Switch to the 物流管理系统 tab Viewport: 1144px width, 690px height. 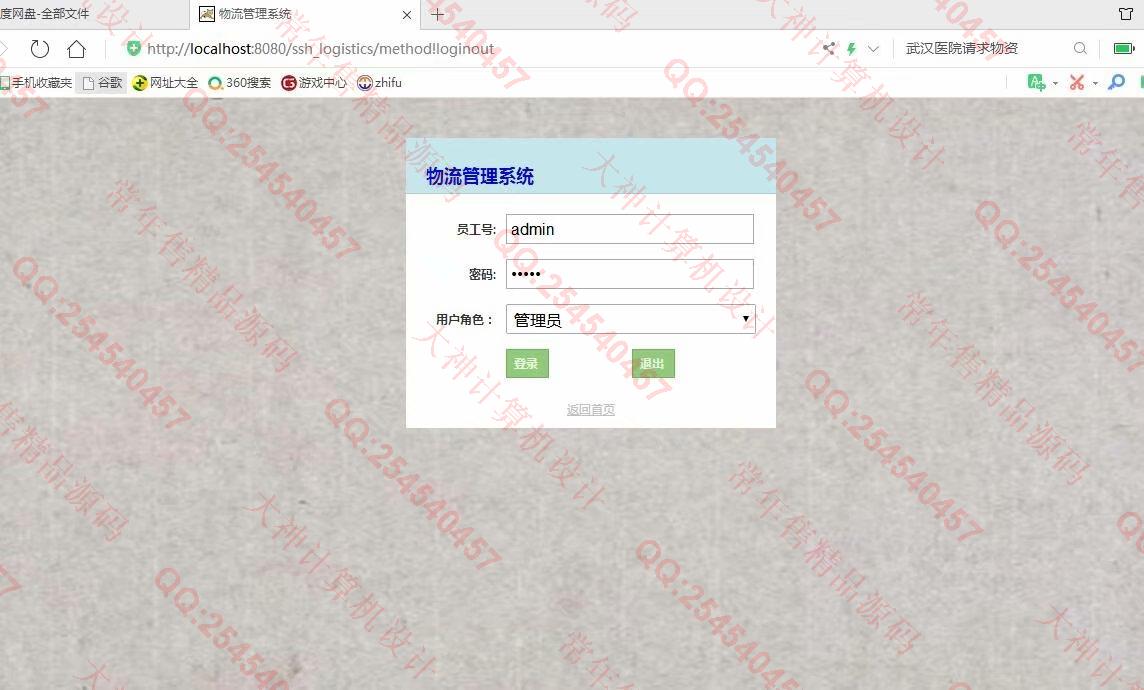[x=255, y=14]
